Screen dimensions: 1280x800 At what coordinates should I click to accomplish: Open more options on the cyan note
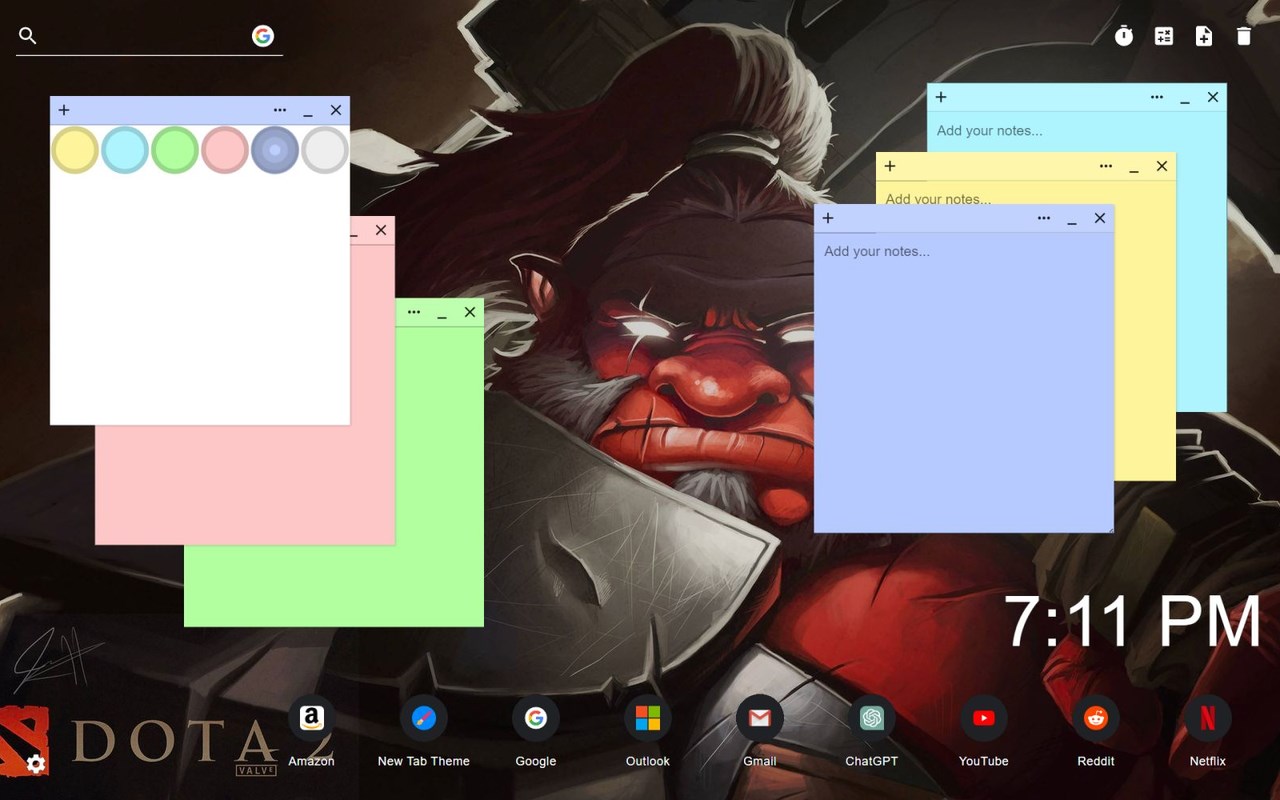pos(1157,97)
